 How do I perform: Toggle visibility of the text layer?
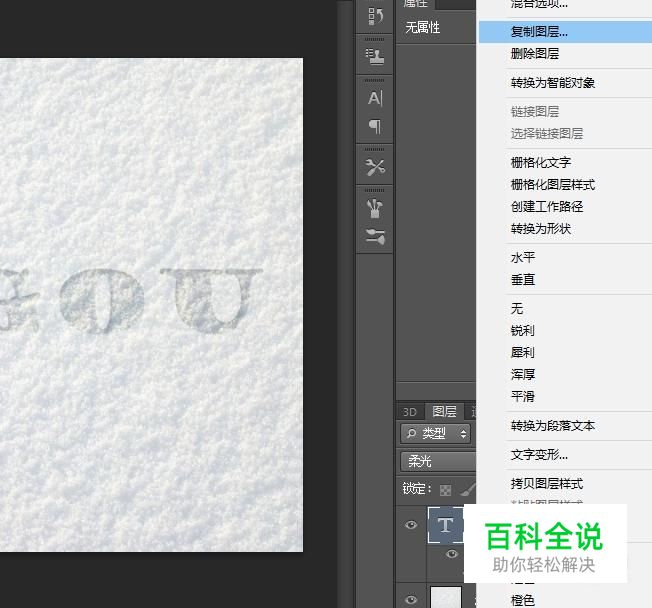point(411,525)
